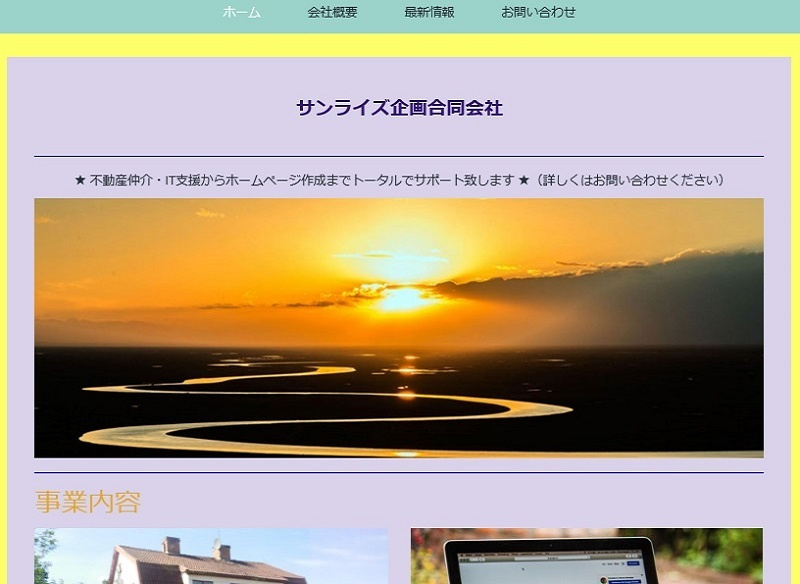Open the laptop computer photo

(x=586, y=556)
